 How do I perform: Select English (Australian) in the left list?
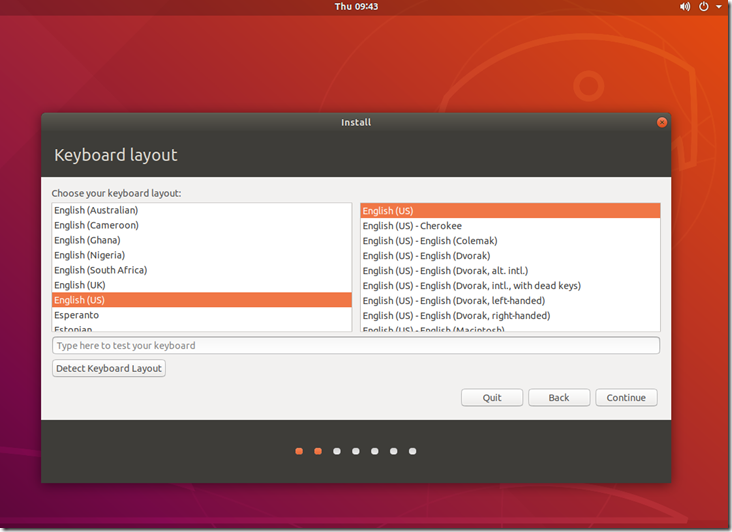[x=202, y=210]
